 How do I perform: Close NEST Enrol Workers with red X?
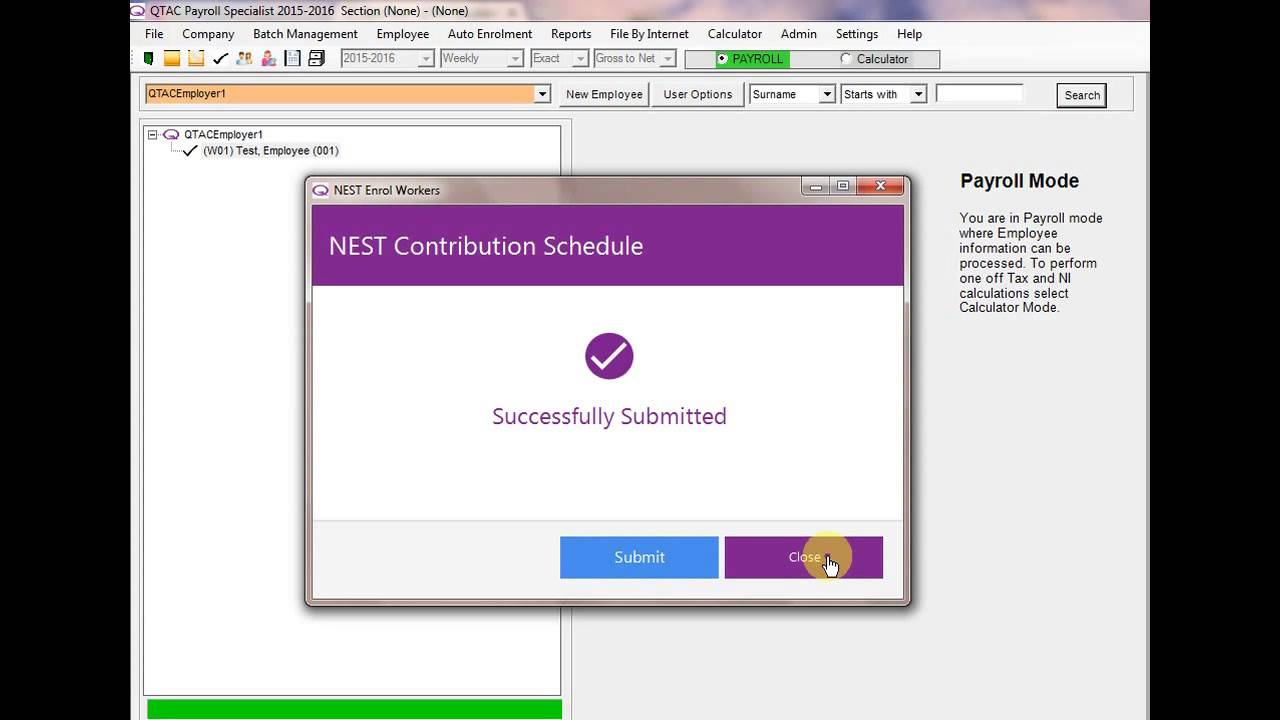pyautogui.click(x=881, y=186)
